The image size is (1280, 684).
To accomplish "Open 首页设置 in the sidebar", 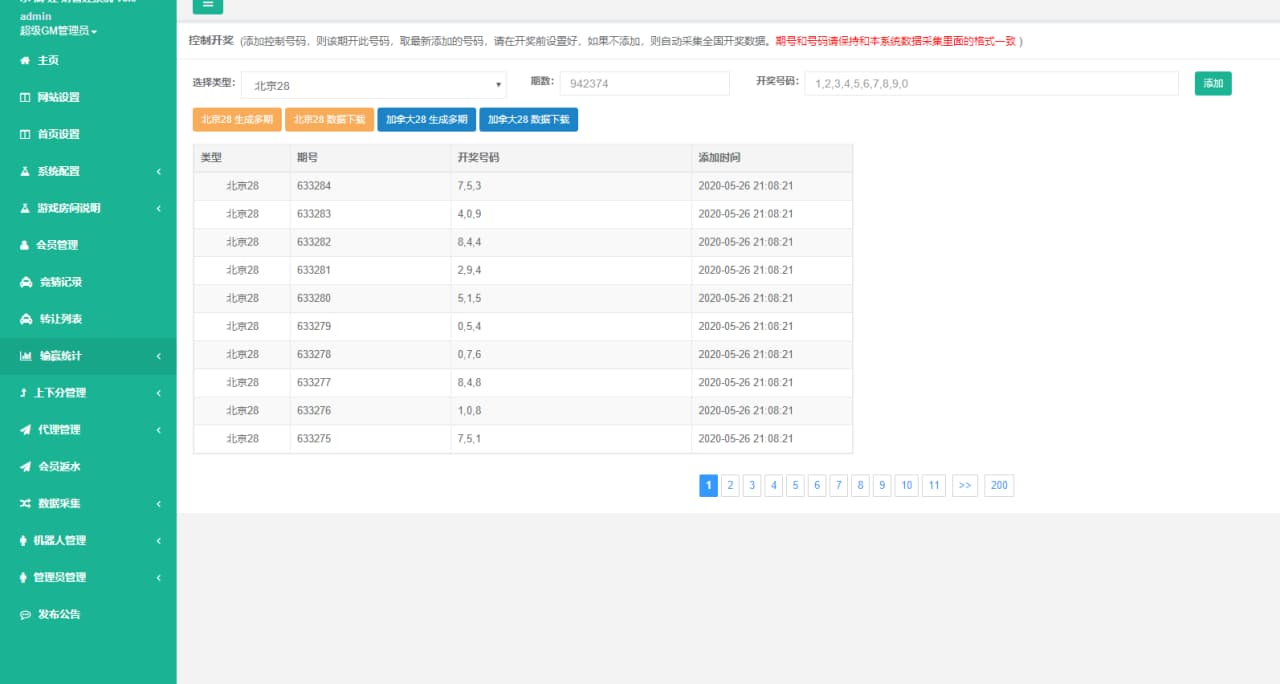I will (x=58, y=134).
